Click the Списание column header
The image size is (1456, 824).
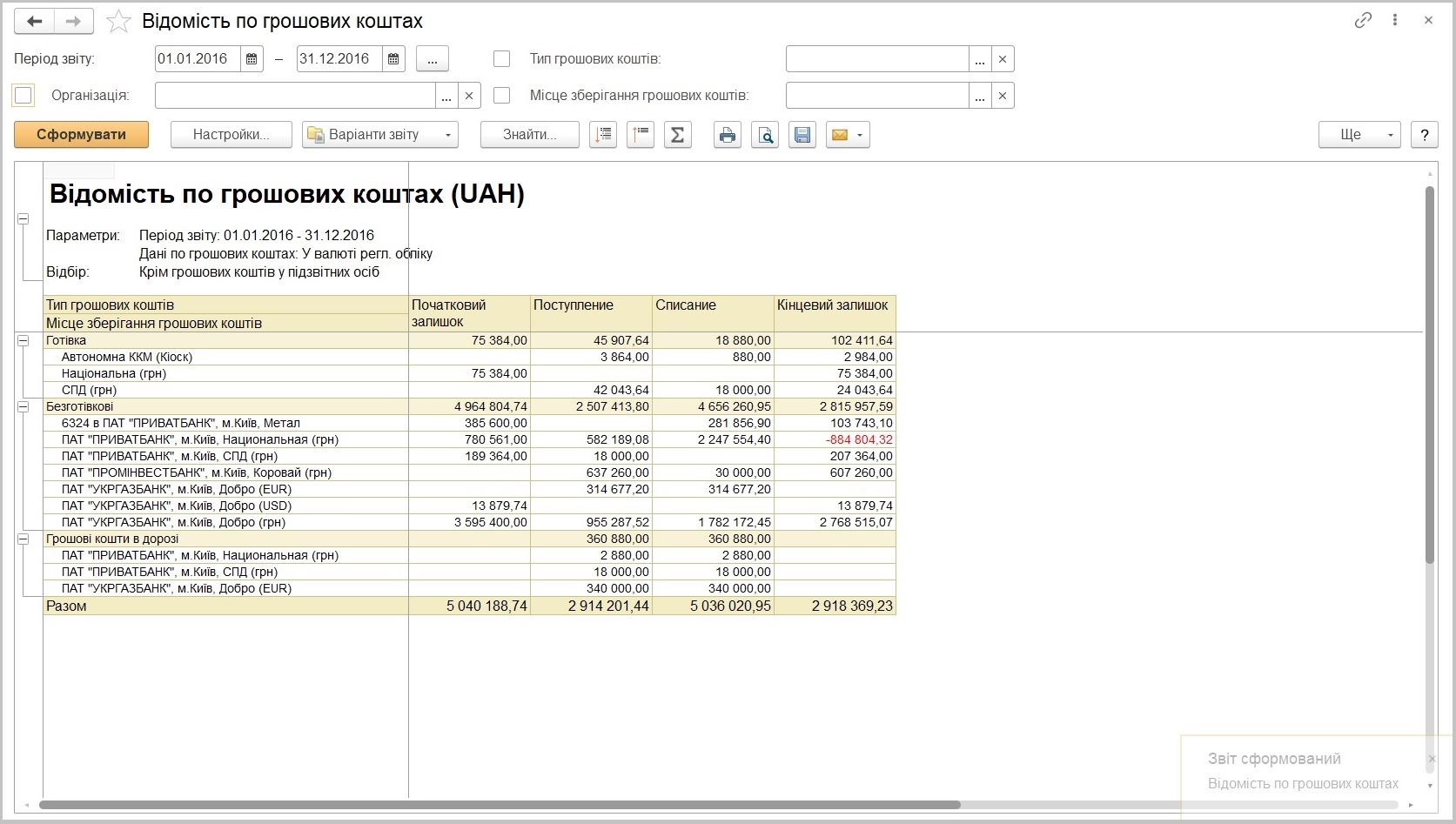coord(714,313)
